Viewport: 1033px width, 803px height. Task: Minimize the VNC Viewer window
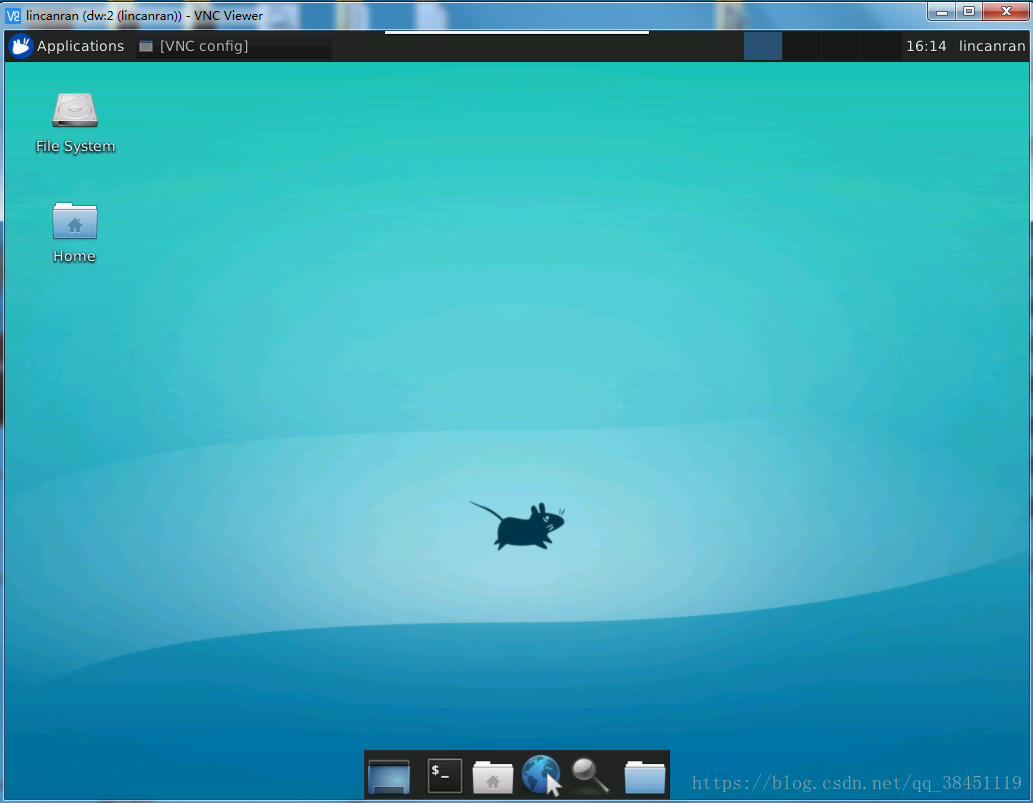click(941, 12)
